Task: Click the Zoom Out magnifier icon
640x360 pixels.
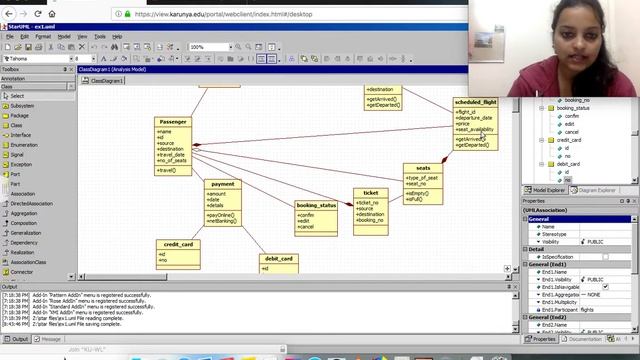Action: [248, 47]
